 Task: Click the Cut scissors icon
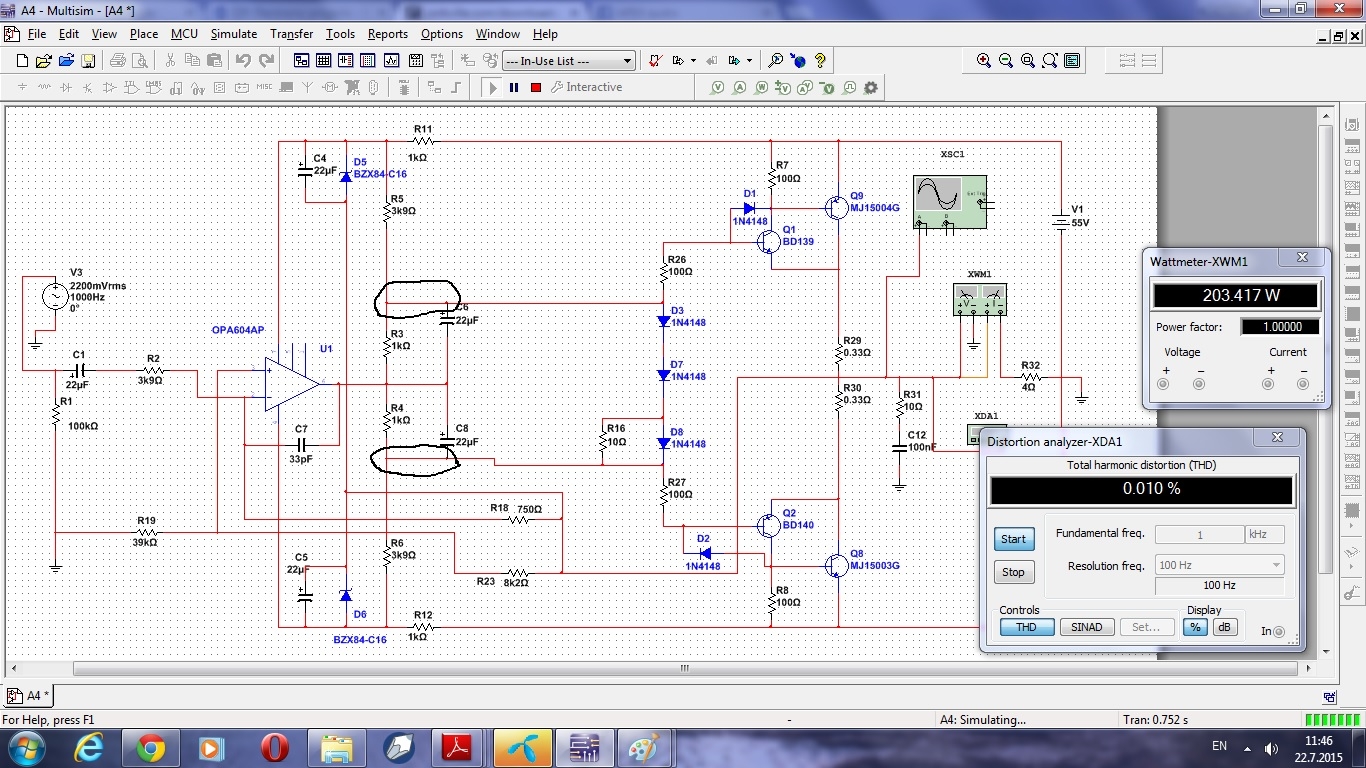[170, 61]
